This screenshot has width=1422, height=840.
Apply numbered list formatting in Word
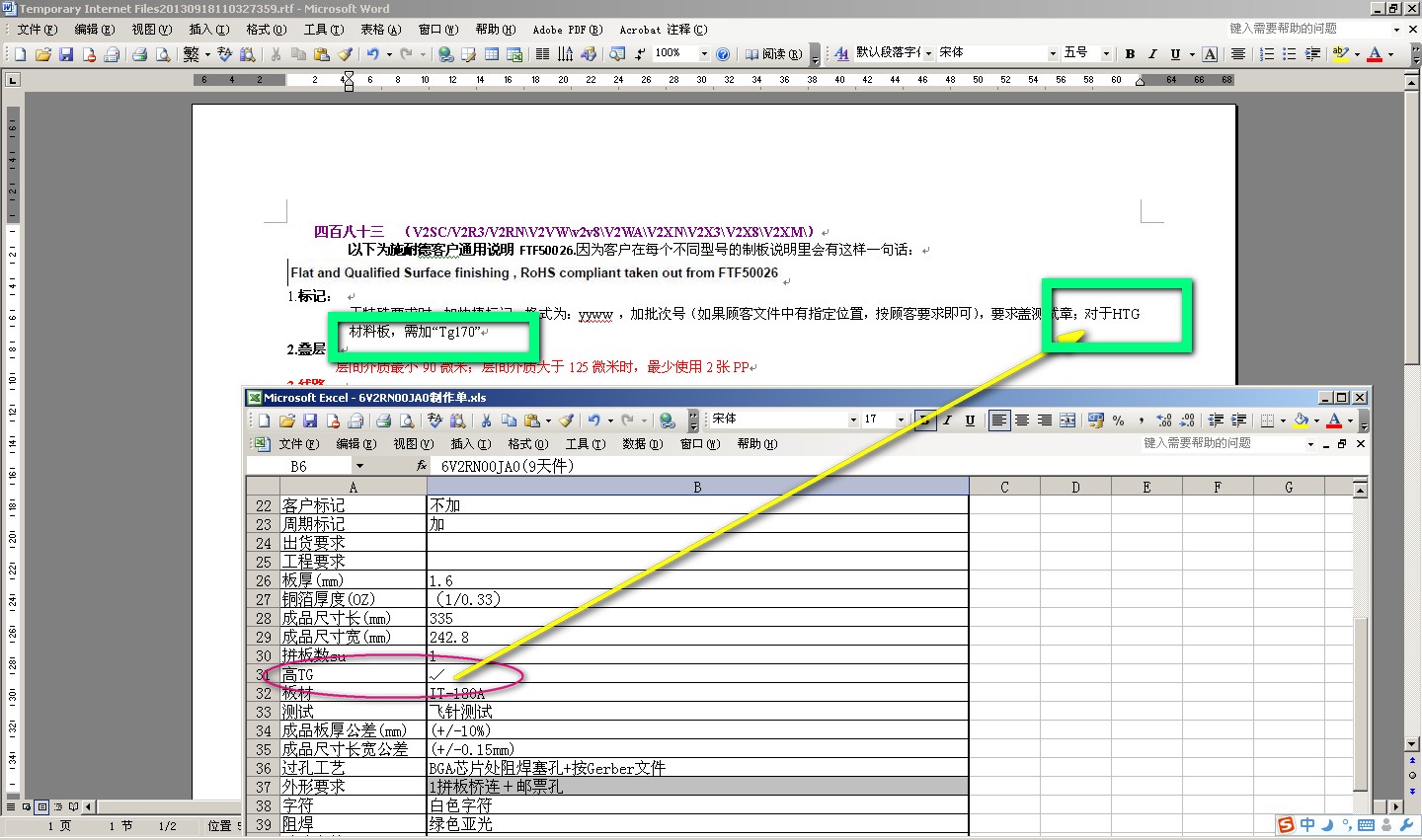[1267, 54]
